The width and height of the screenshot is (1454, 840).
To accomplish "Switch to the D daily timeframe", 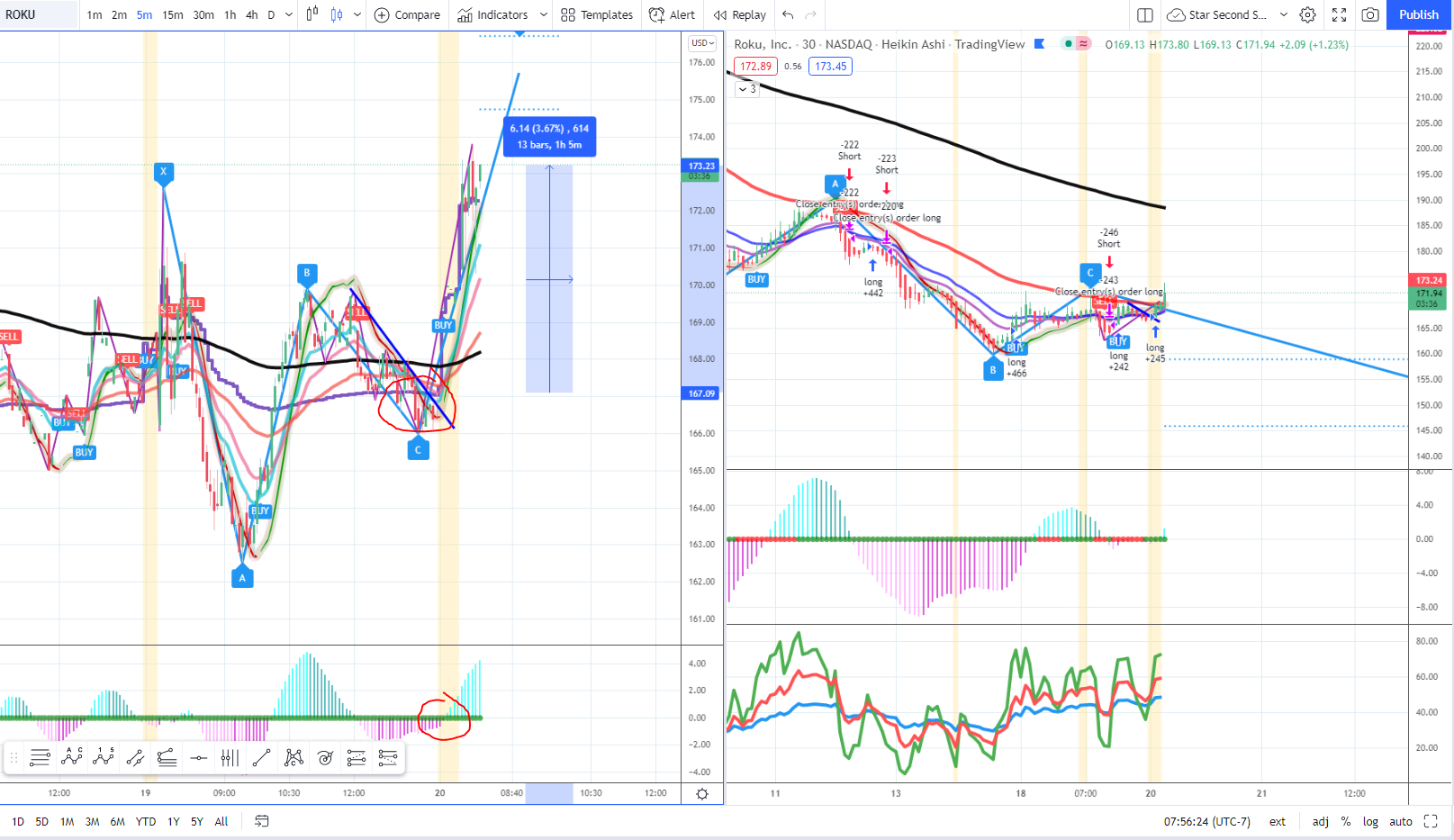I will tap(271, 14).
